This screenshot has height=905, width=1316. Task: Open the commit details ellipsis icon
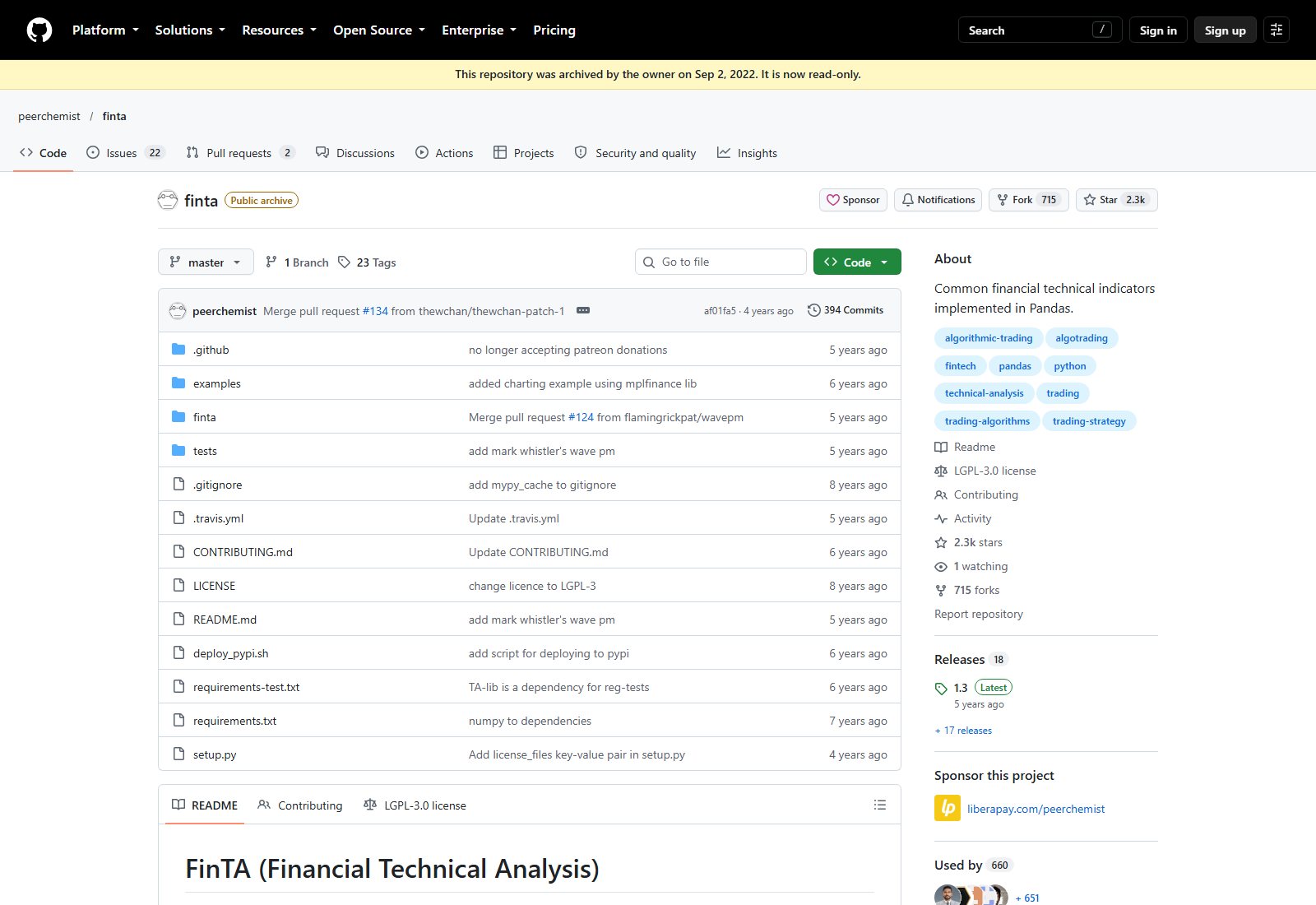coord(583,310)
